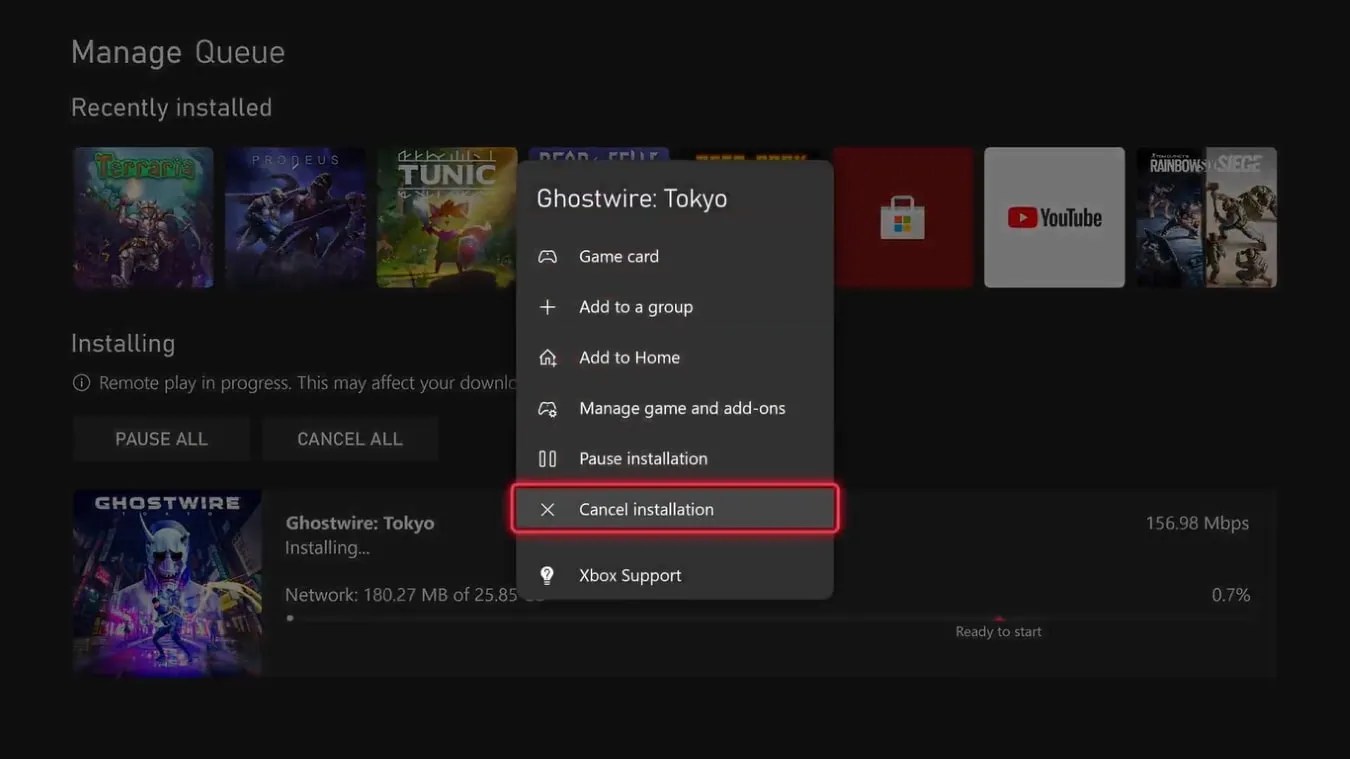Image resolution: width=1350 pixels, height=759 pixels.
Task: Open Manage game and add-ons
Action: coord(682,408)
